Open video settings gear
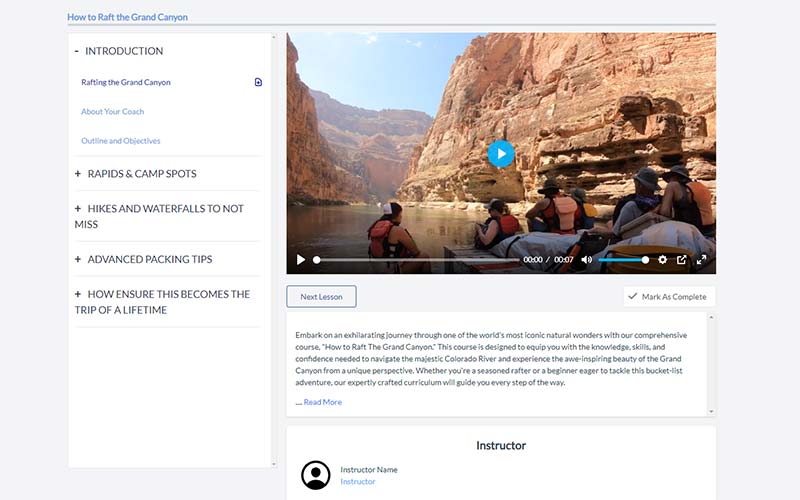 [662, 260]
